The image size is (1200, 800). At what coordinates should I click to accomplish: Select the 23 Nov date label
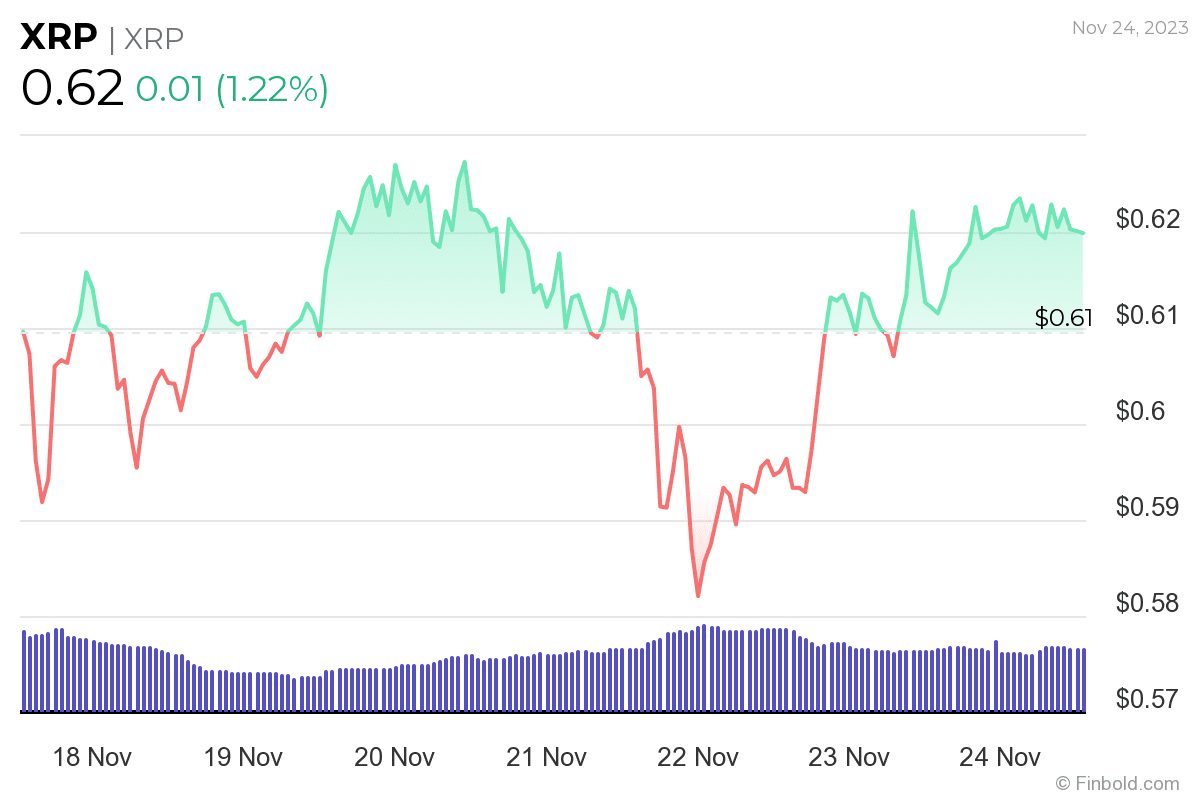point(849,756)
